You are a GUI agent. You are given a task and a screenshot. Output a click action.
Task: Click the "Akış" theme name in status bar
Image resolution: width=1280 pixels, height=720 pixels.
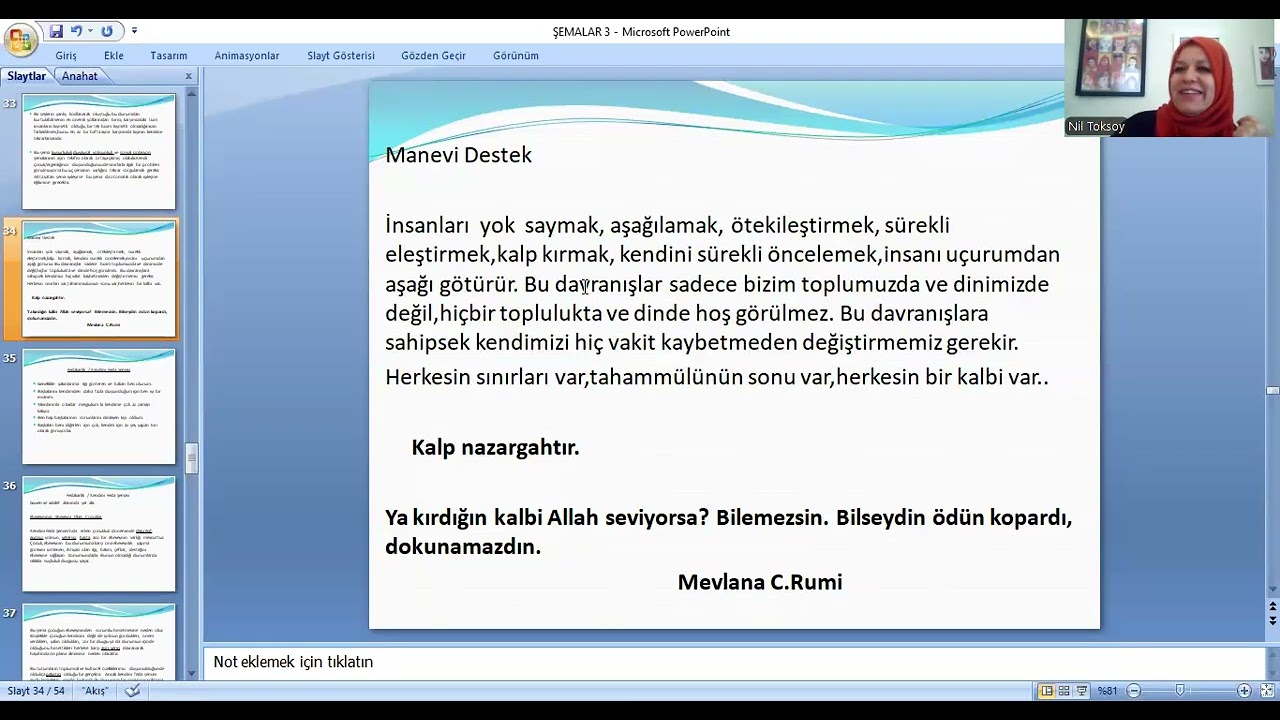pyautogui.click(x=94, y=691)
